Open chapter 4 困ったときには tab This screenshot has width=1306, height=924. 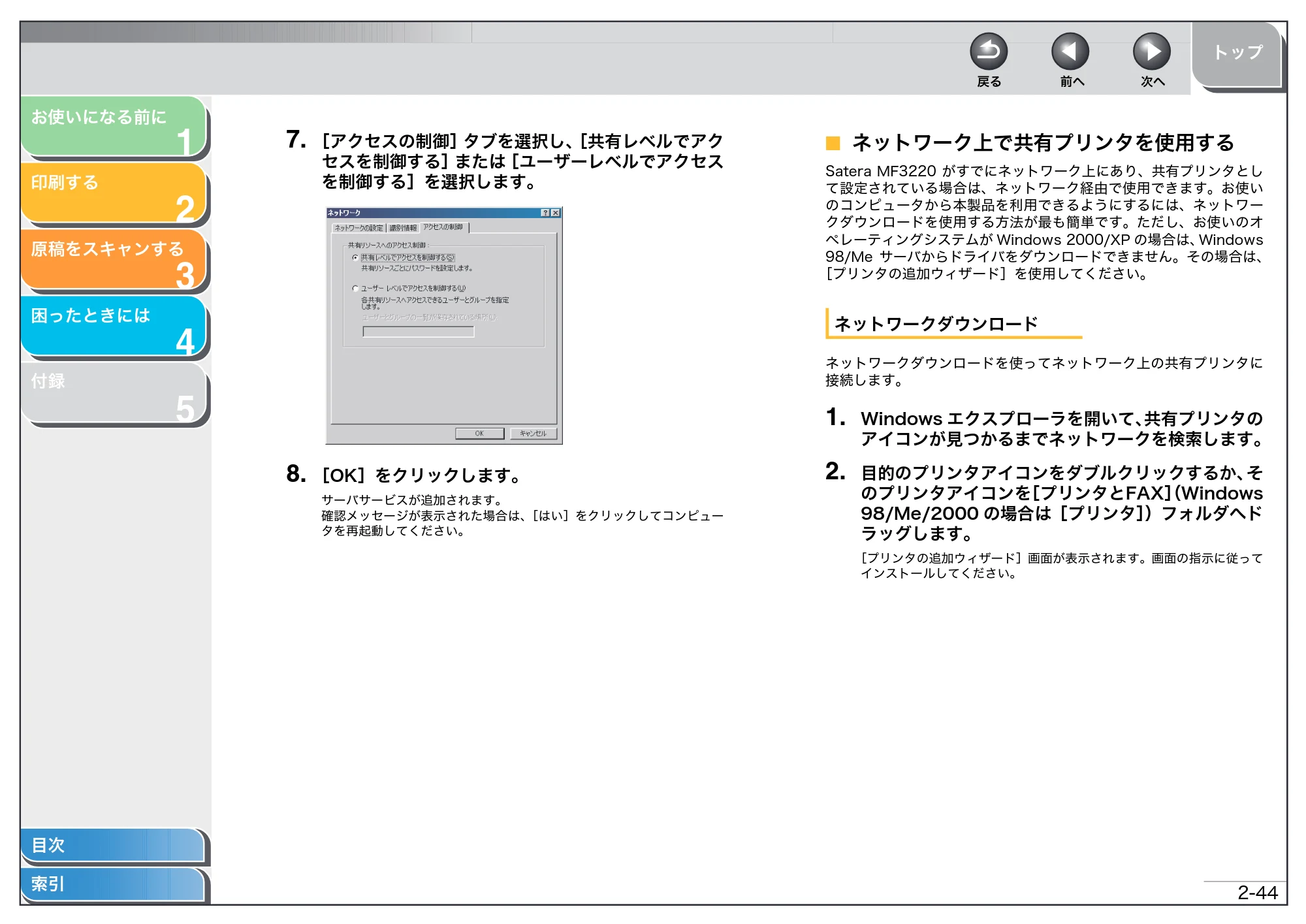click(x=114, y=326)
